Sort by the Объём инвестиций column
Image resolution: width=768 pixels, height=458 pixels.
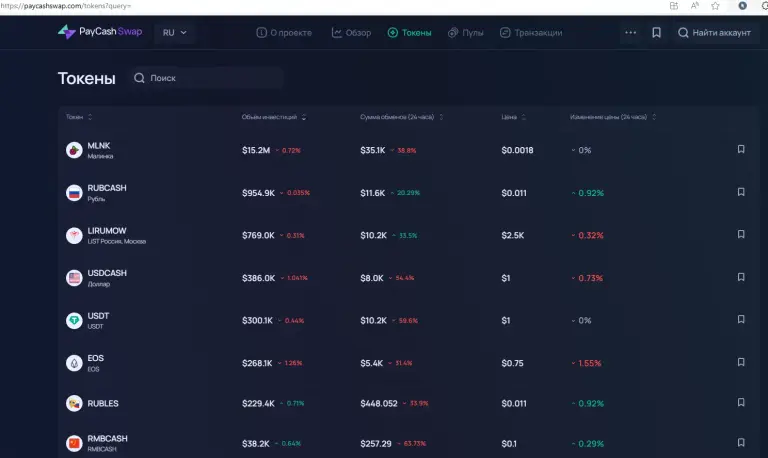pos(274,117)
